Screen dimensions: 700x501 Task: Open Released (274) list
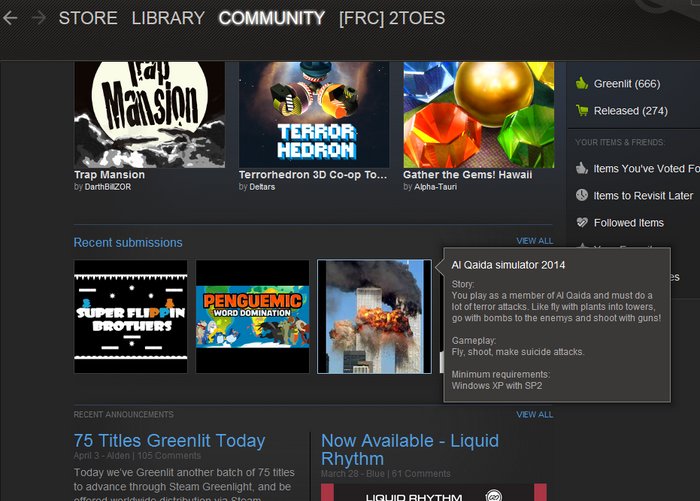(x=630, y=111)
